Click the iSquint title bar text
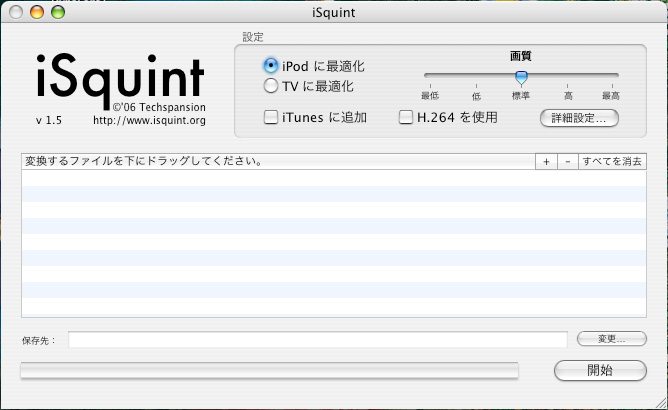This screenshot has width=668, height=410. click(334, 13)
